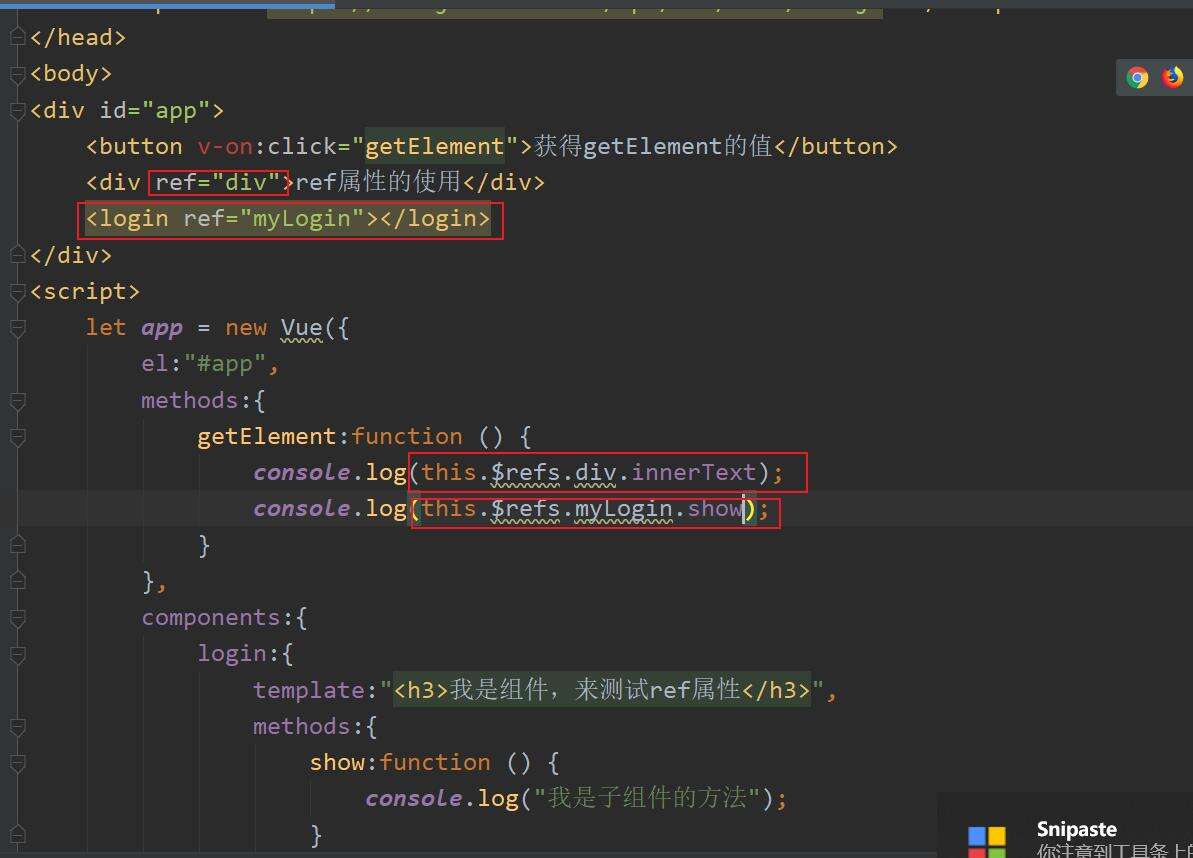This screenshot has width=1193, height=858.
Task: Click the closing head tag fold marker
Action: click(x=17, y=38)
